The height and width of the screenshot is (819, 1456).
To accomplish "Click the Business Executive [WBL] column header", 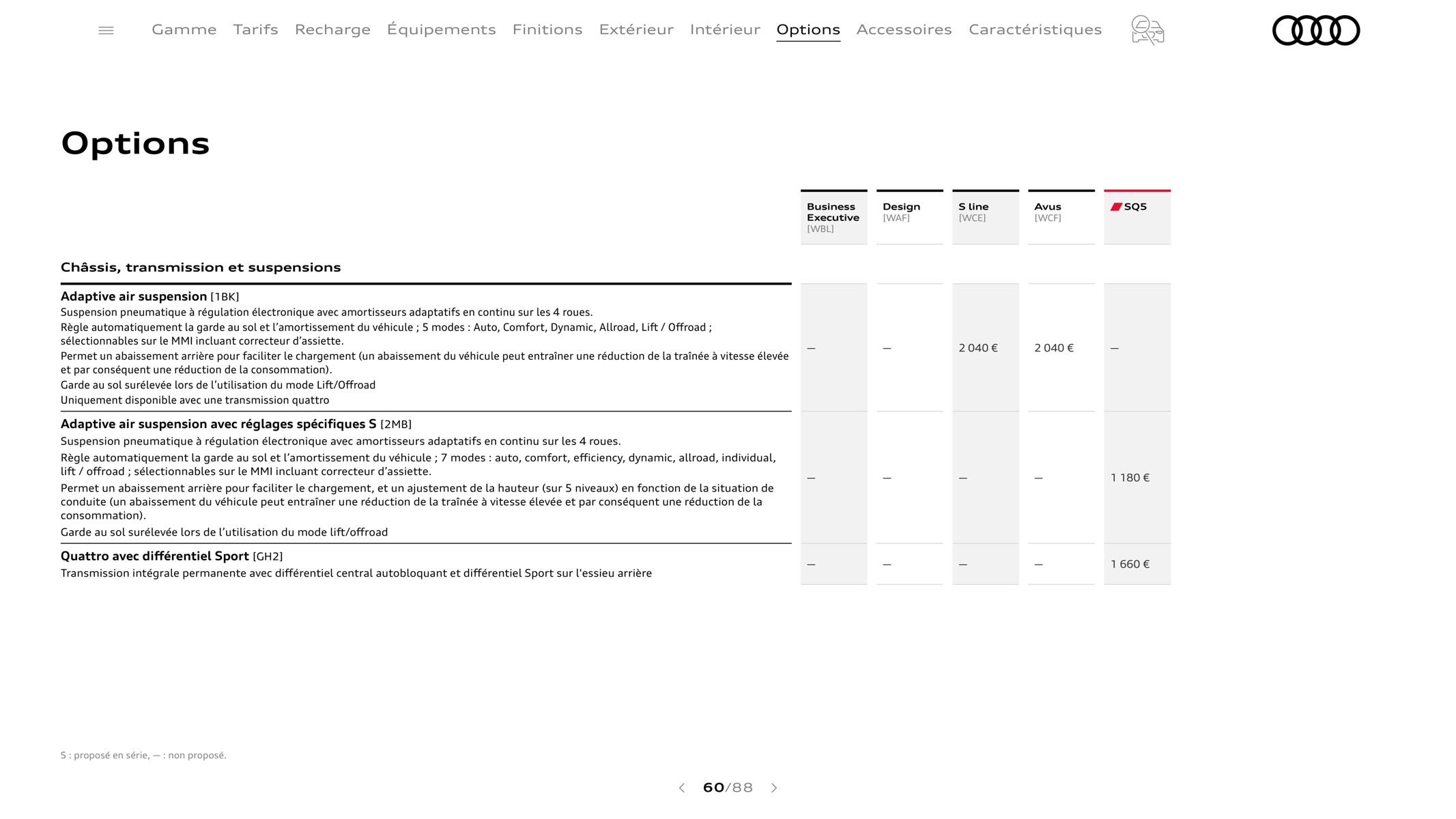I will tap(833, 217).
